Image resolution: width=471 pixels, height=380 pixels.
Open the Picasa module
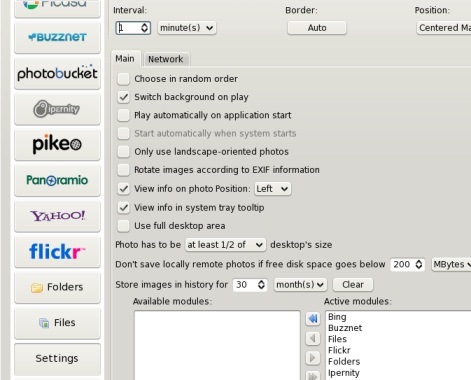pos(57,8)
